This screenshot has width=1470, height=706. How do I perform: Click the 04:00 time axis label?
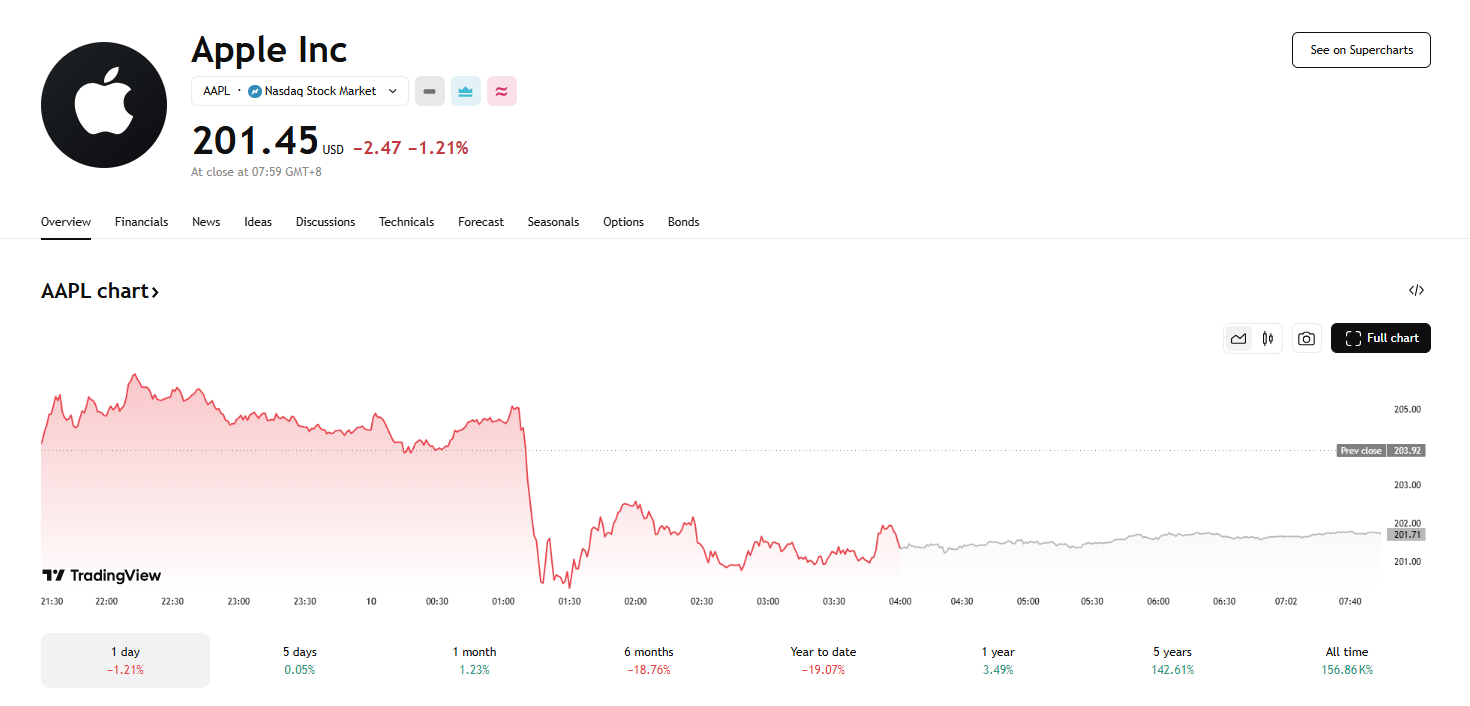[900, 601]
